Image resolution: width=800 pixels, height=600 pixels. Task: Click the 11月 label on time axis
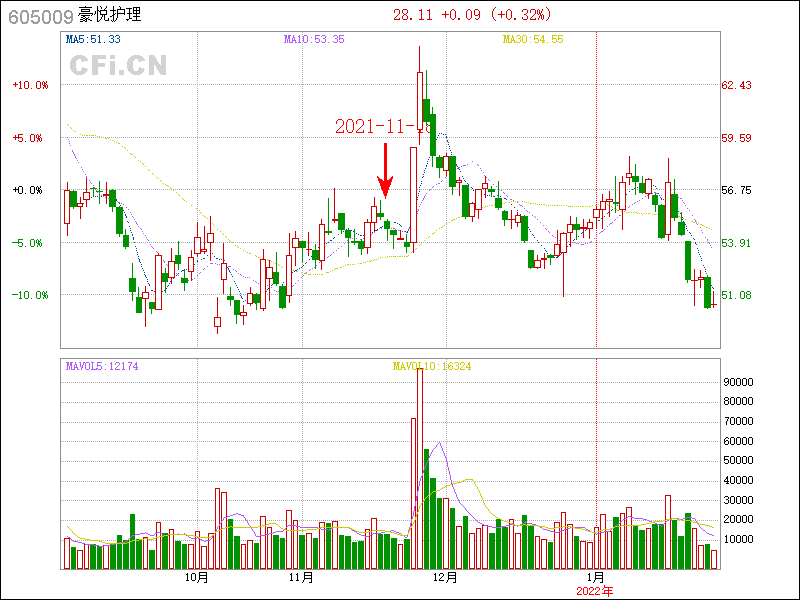click(x=301, y=577)
